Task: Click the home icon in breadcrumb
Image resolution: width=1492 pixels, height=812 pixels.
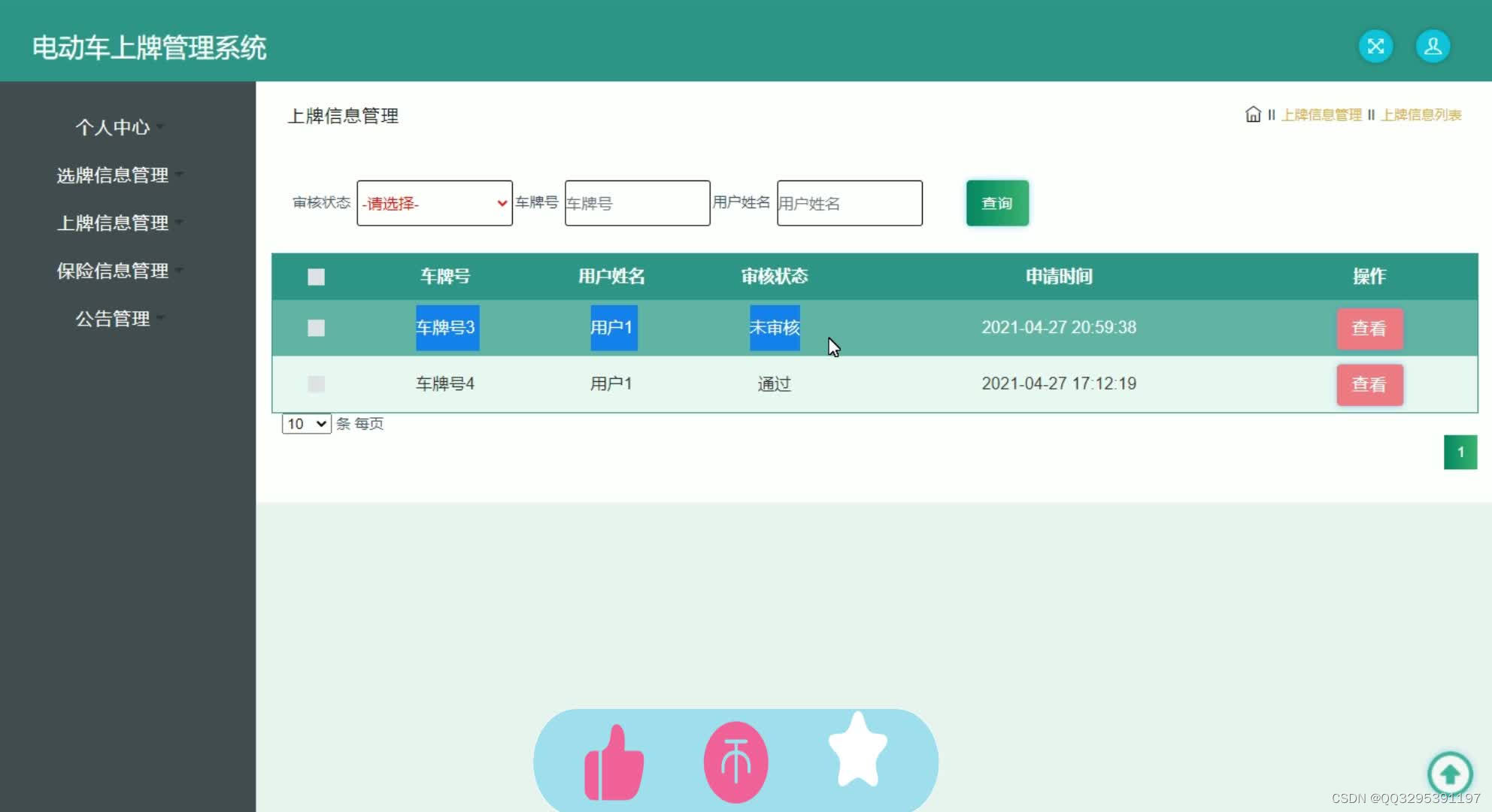Action: pos(1253,114)
